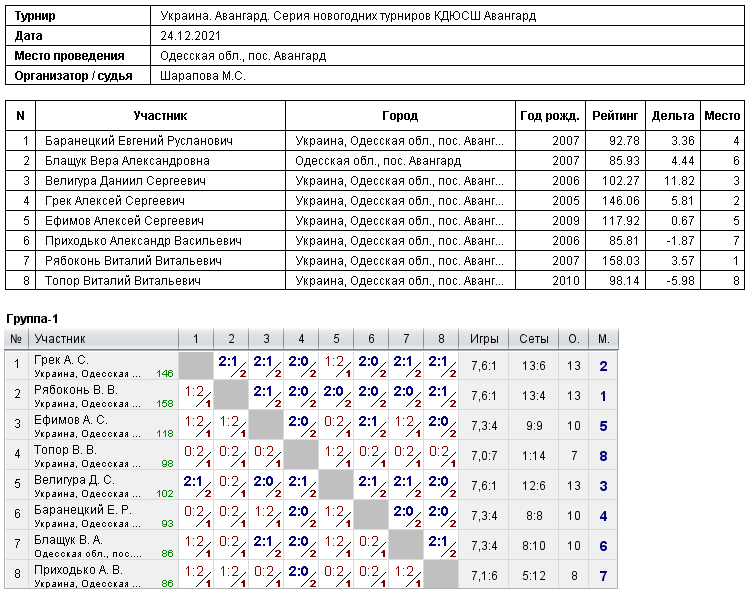Viewport: 750px width, 594px height.
Task: Click Ефимов's 2:1 result against player 6
Action: tap(368, 422)
